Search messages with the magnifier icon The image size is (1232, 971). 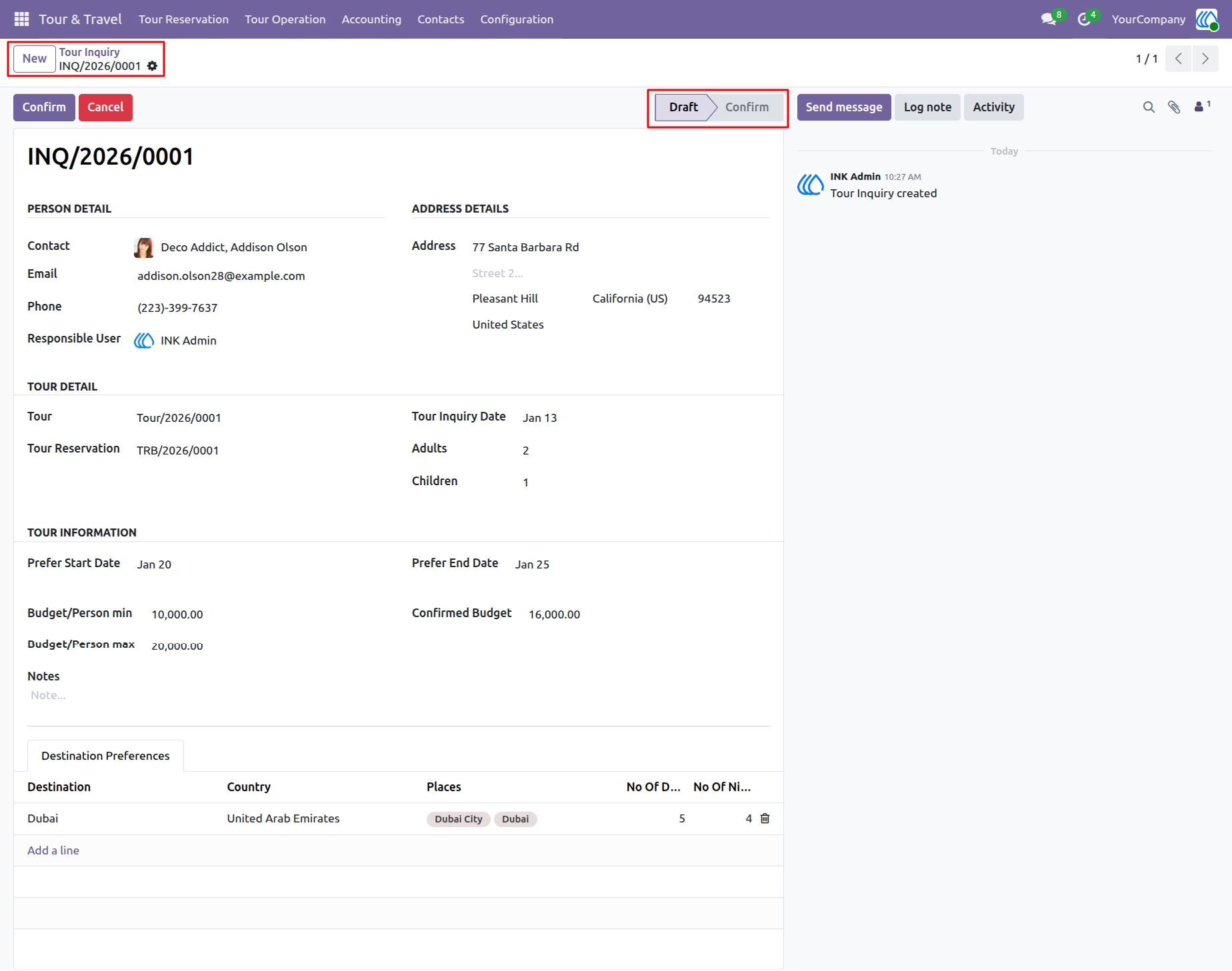(x=1149, y=107)
